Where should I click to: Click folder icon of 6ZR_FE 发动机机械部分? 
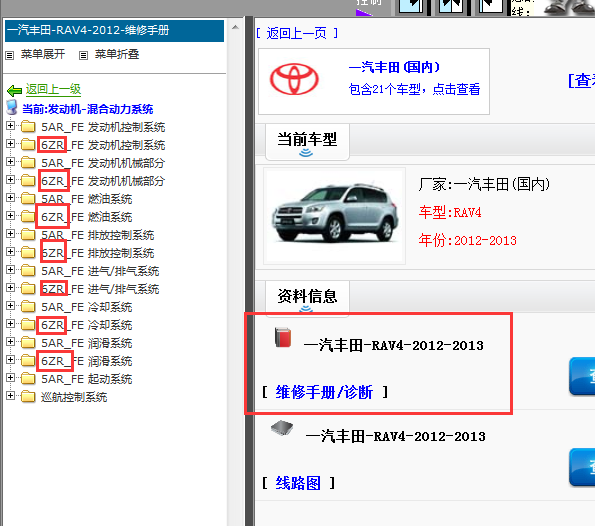(x=28, y=181)
